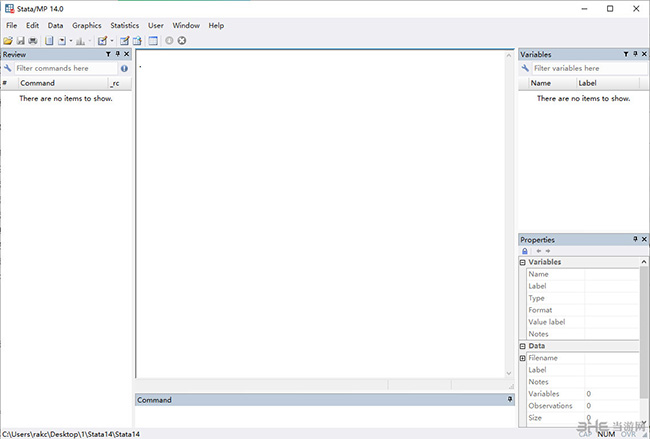Collapse the Data section in Properties
Image resolution: width=650 pixels, height=439 pixels.
pos(523,346)
